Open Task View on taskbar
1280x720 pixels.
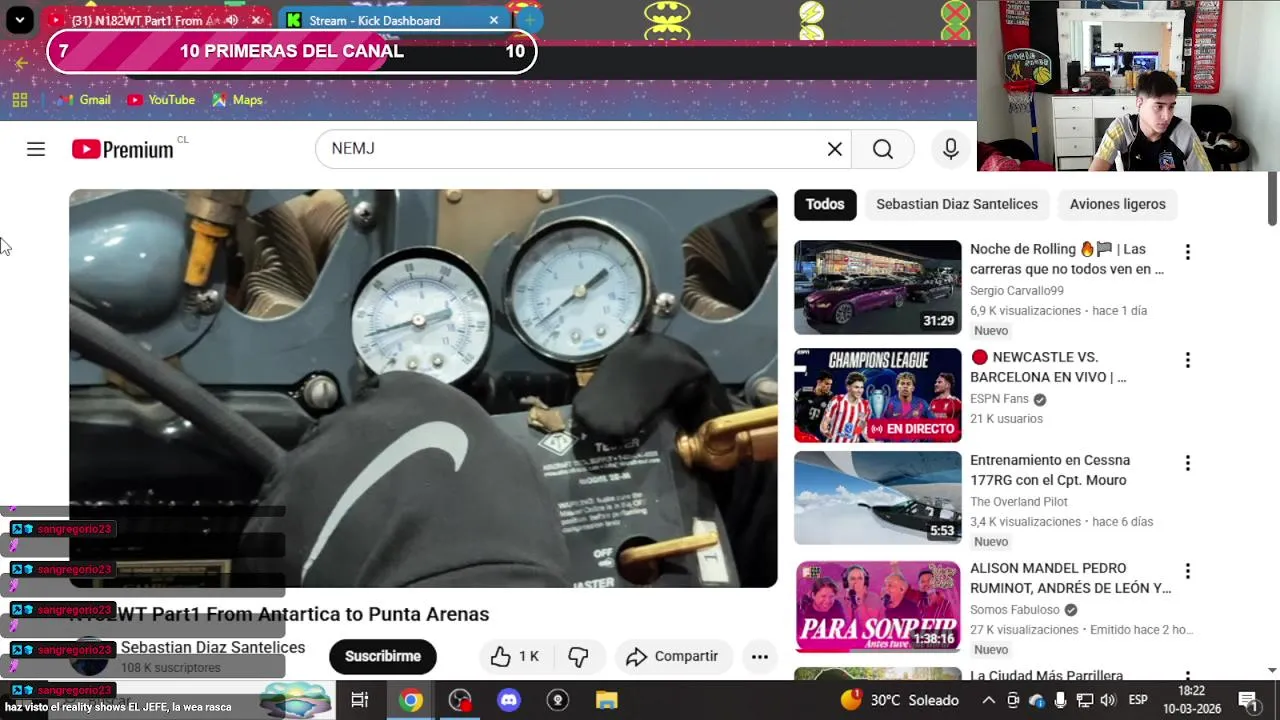click(x=359, y=700)
